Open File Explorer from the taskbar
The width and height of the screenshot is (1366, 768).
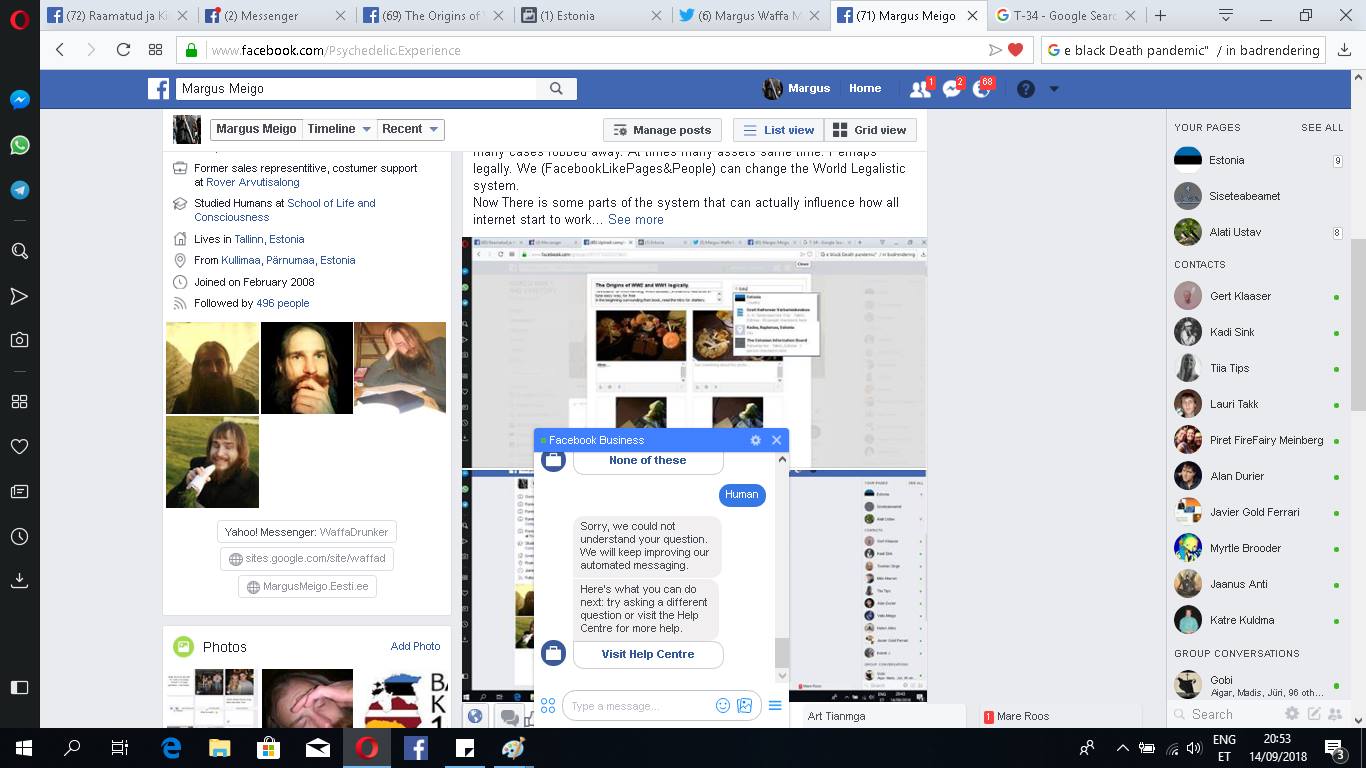(x=219, y=748)
